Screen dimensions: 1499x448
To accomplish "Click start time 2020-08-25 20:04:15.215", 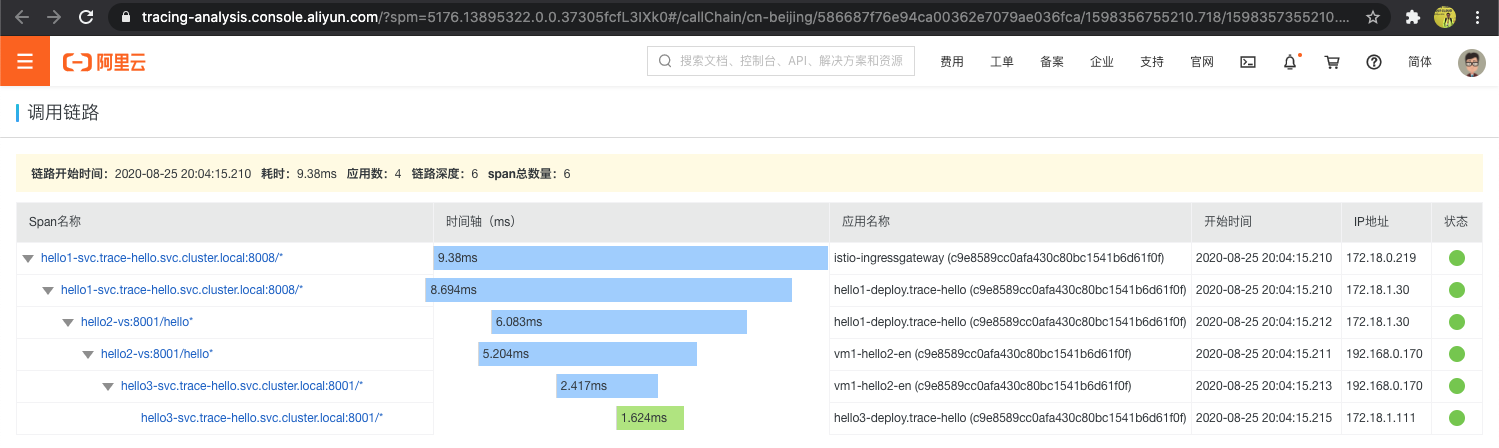I will click(1264, 418).
